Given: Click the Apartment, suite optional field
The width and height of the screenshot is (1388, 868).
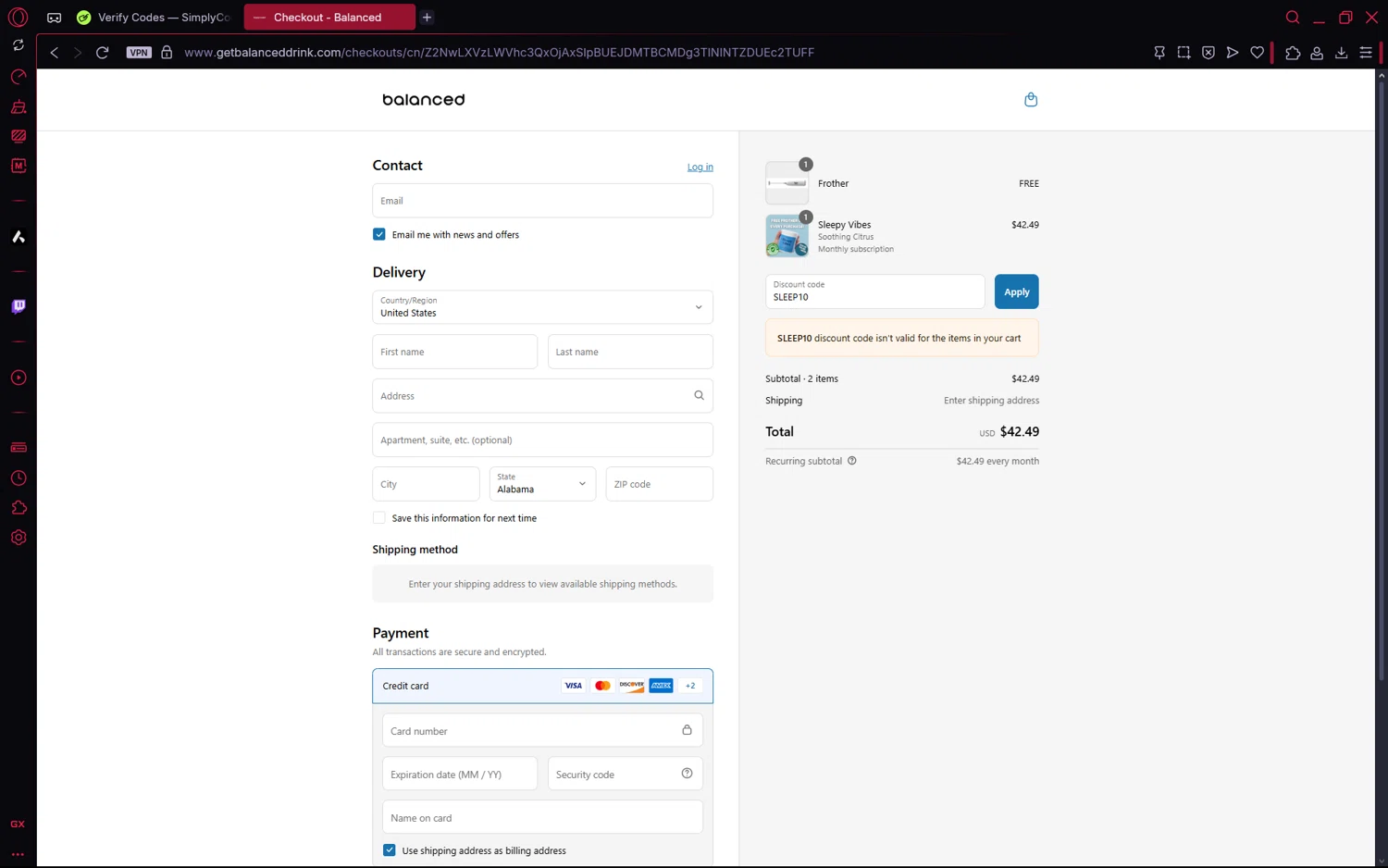Looking at the screenshot, I should point(542,440).
